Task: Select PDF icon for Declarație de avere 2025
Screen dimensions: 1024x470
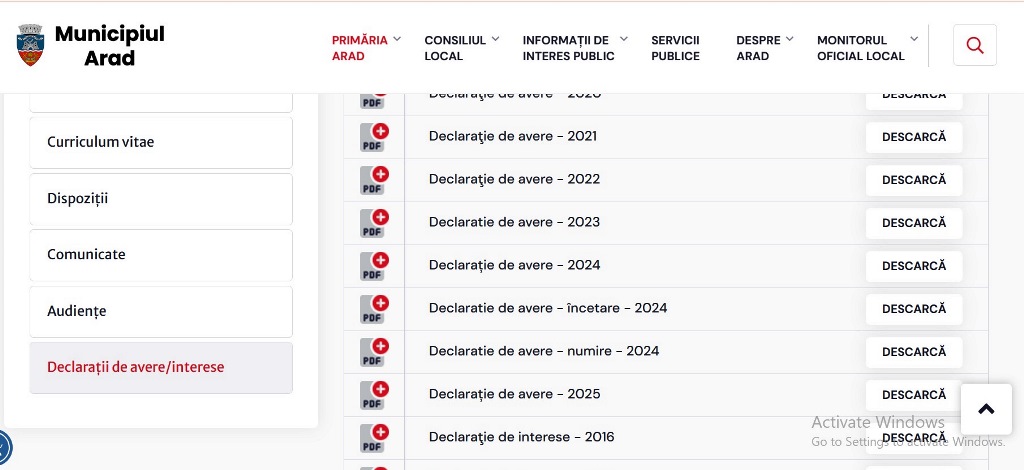Action: point(374,395)
